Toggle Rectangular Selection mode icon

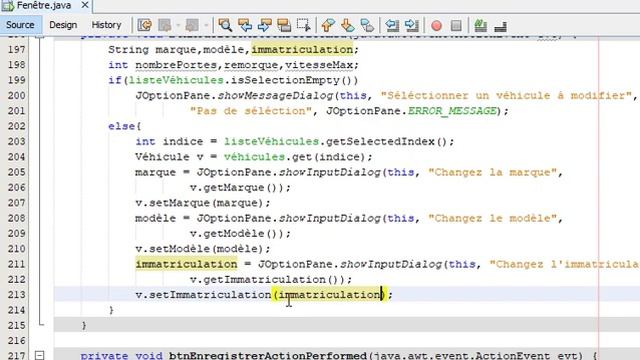coord(304,25)
